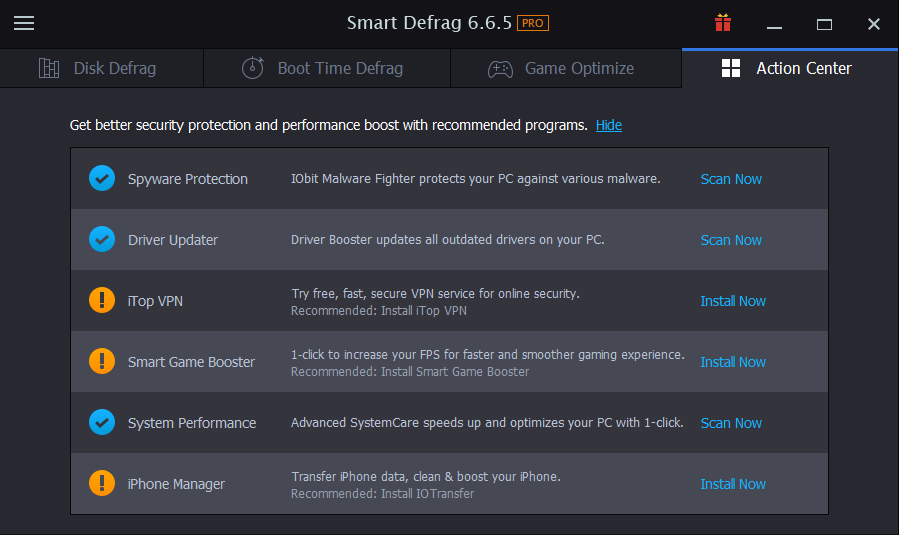Click the Smart Game Booster warning icon

pos(102,361)
